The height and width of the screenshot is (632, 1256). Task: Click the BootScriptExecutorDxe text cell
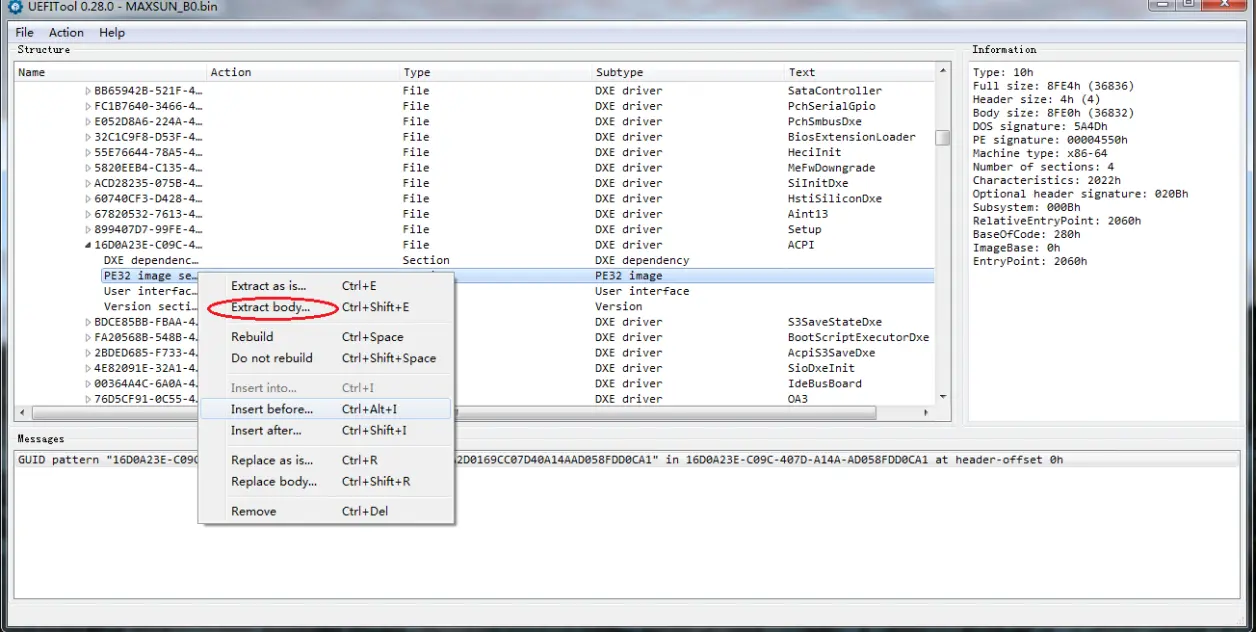pyautogui.click(x=858, y=337)
